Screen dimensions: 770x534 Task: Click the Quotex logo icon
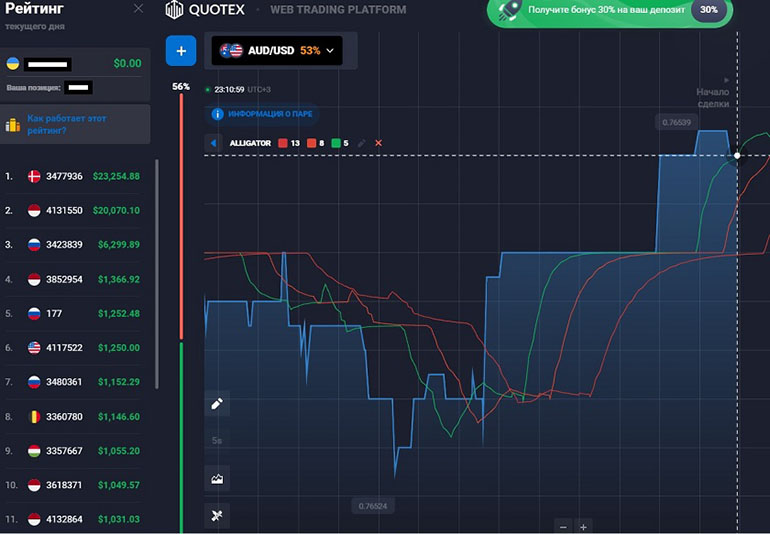[x=174, y=9]
